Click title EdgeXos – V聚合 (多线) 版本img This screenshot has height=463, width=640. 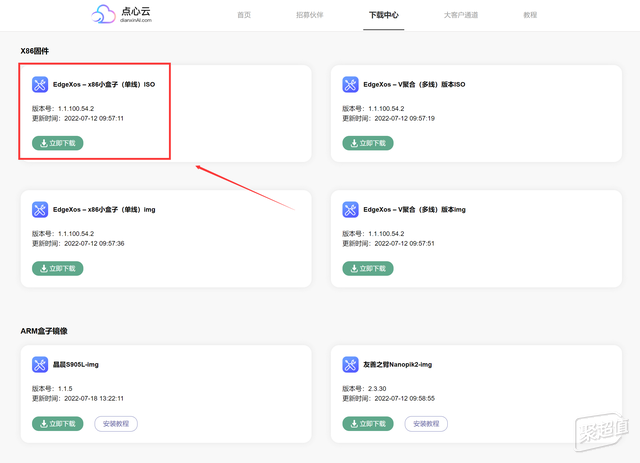414,209
